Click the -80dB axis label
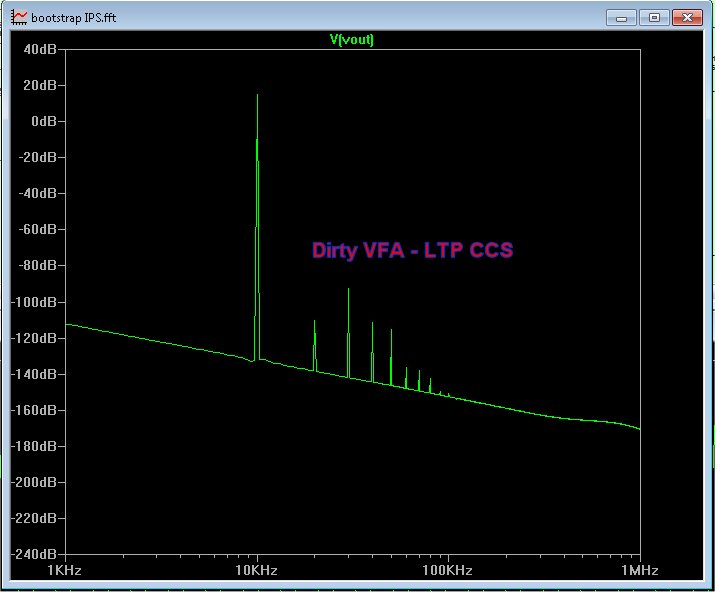 tap(37, 265)
